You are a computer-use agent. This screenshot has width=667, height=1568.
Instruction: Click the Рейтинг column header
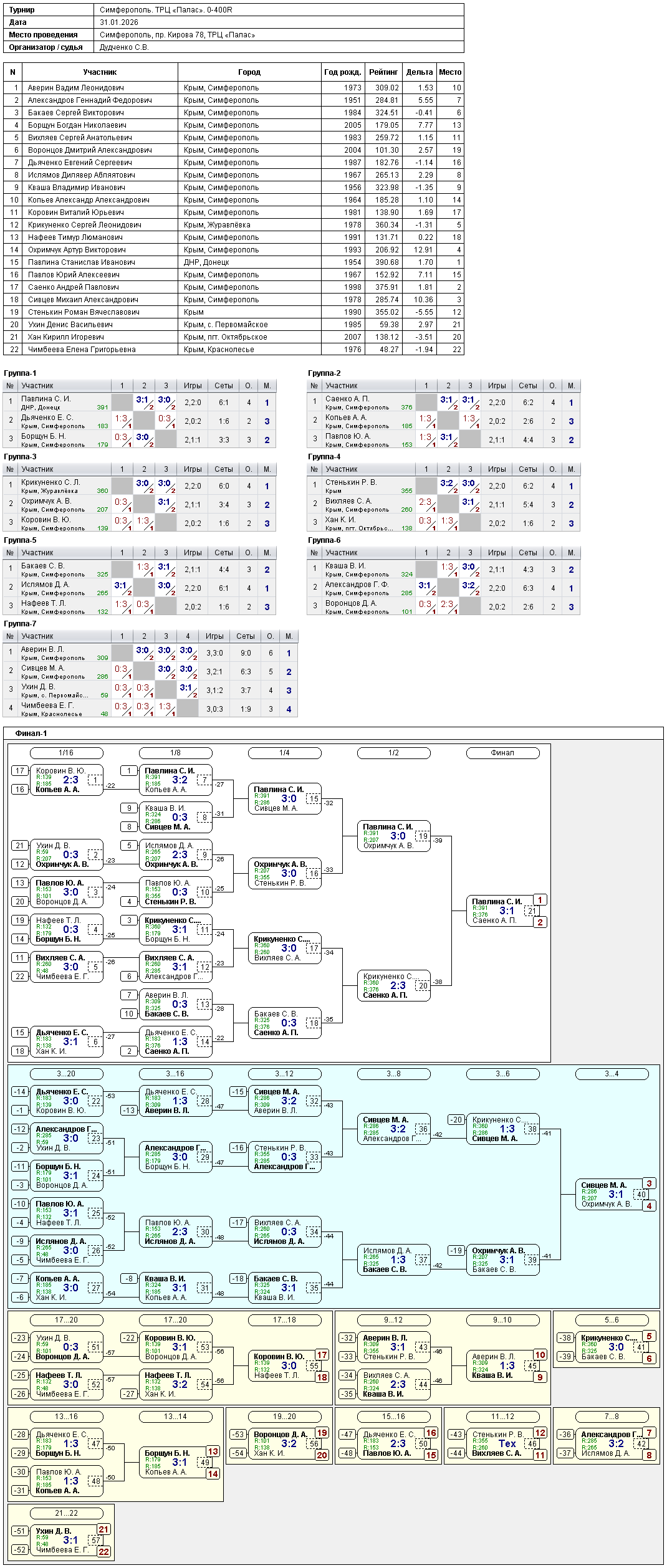click(x=383, y=72)
